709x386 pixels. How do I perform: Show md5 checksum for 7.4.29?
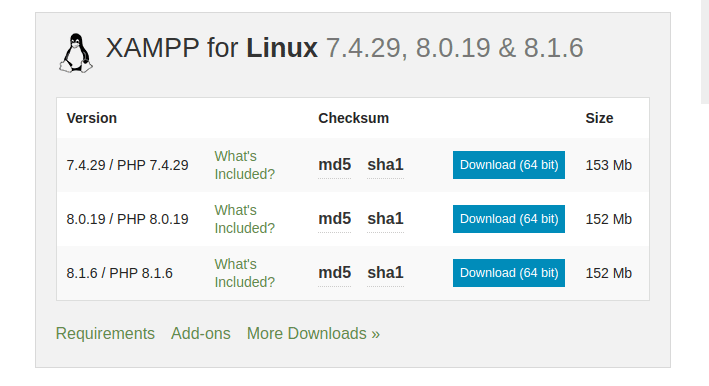click(335, 165)
